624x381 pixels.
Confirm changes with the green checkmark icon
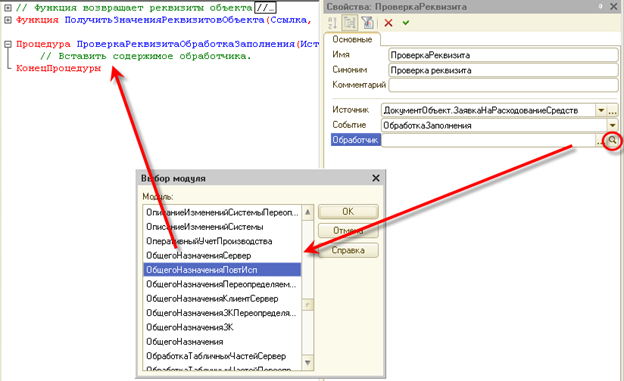pyautogui.click(x=406, y=23)
